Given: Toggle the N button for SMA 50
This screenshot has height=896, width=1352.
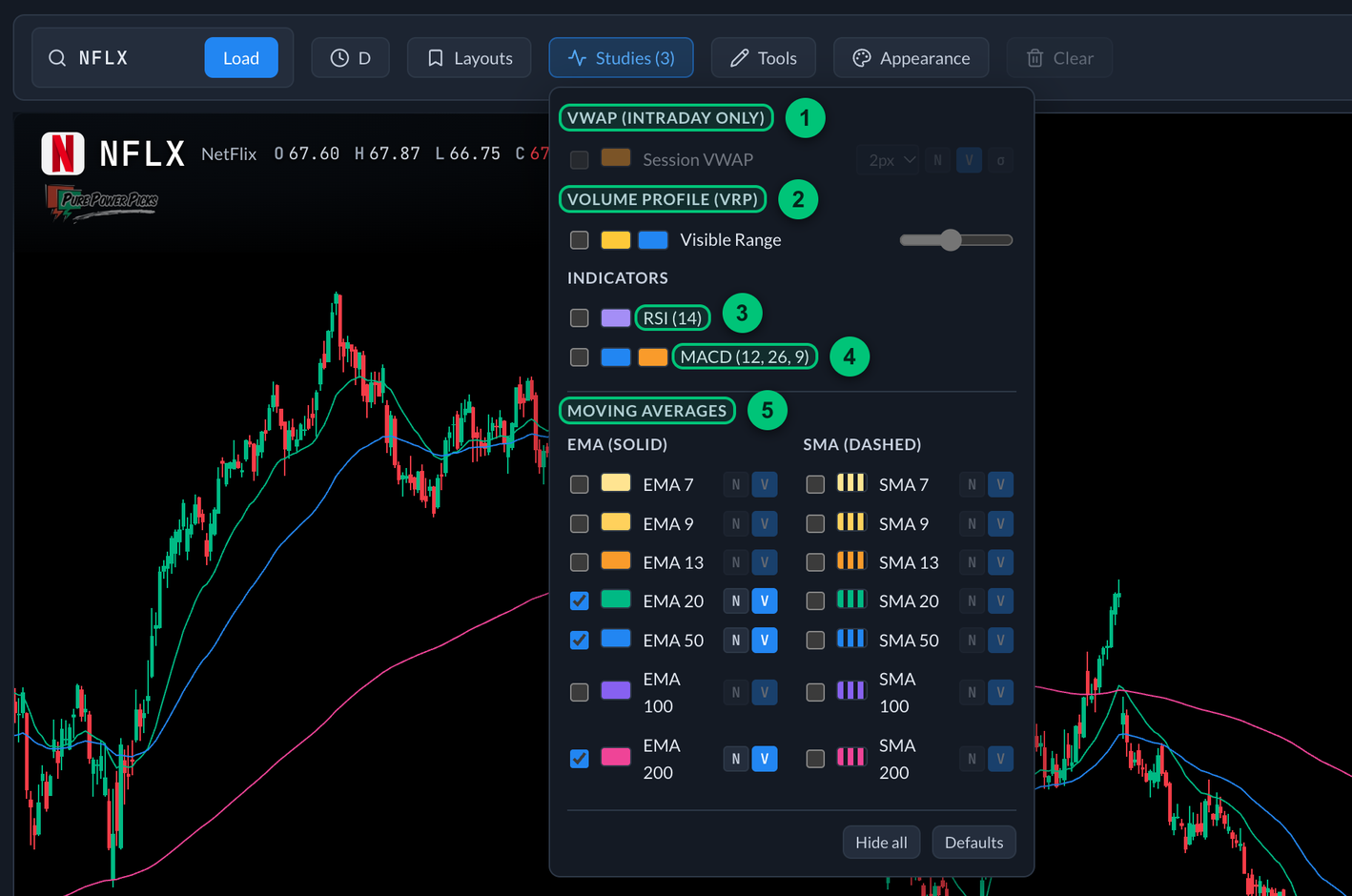Looking at the screenshot, I should [972, 641].
